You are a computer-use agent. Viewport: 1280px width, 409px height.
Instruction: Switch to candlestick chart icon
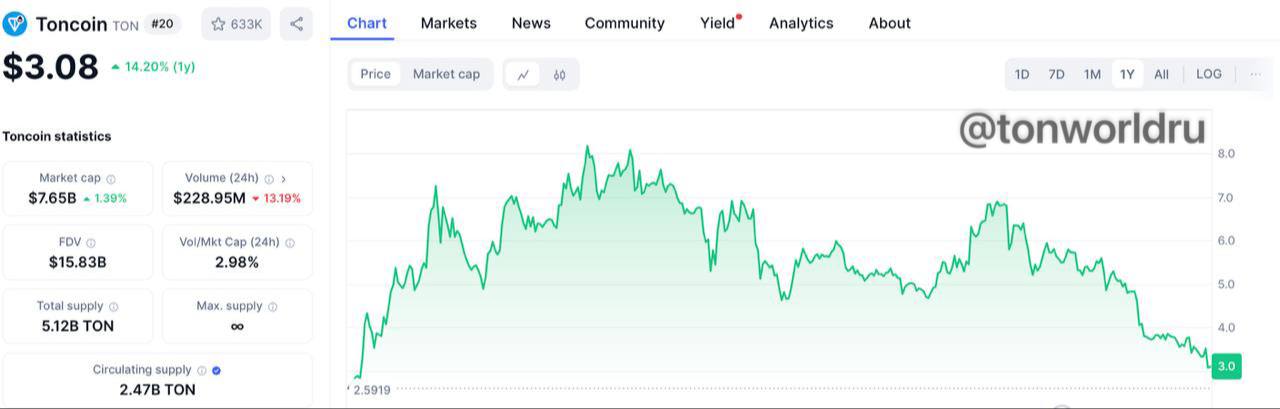(560, 74)
